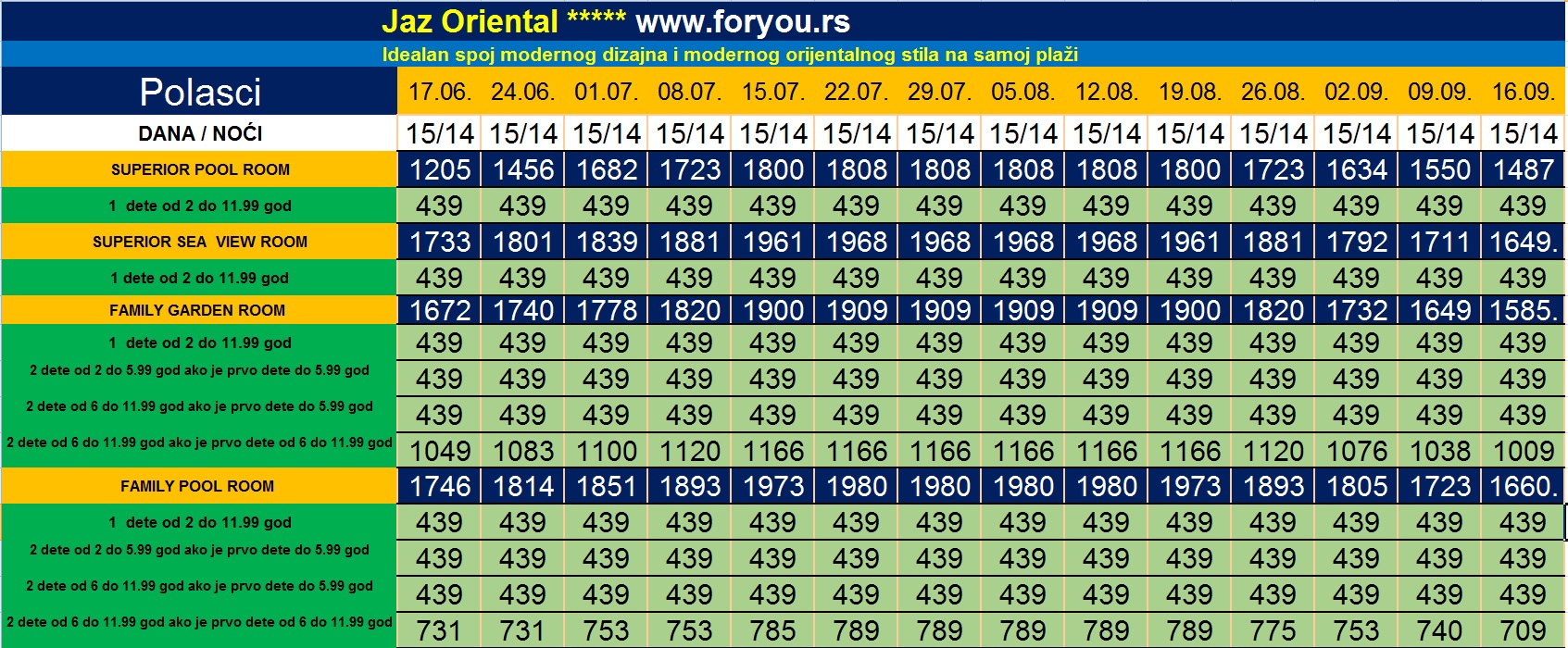Click price 785 in Family Pool child row
The height and width of the screenshot is (648, 1568).
773,630
